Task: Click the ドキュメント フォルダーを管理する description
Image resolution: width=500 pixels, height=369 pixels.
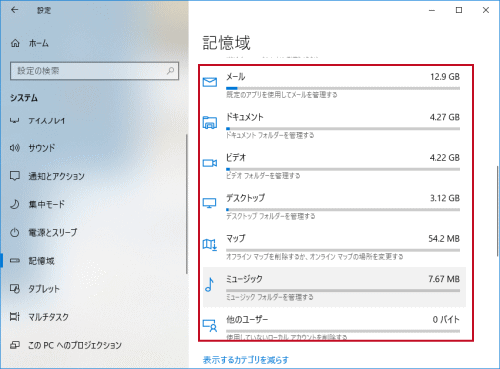Action: click(x=270, y=135)
